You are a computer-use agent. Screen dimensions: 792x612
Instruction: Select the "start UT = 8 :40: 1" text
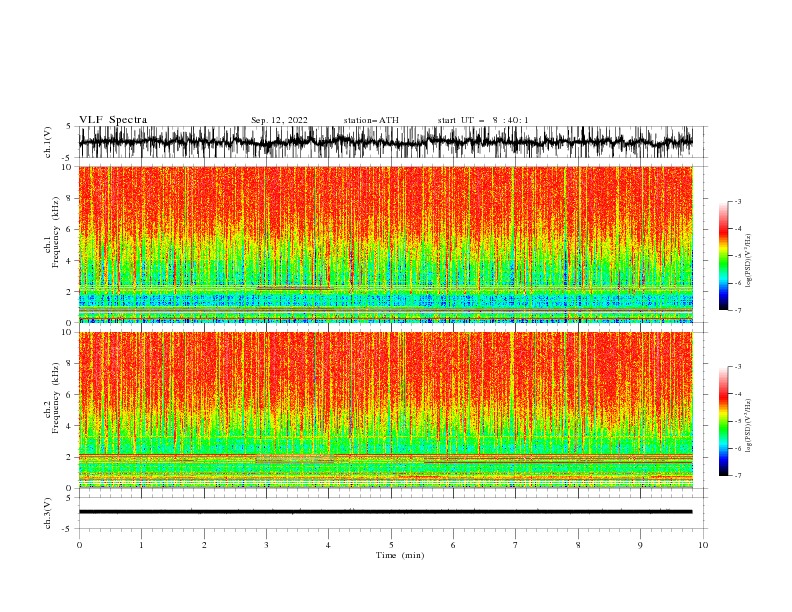click(x=483, y=120)
